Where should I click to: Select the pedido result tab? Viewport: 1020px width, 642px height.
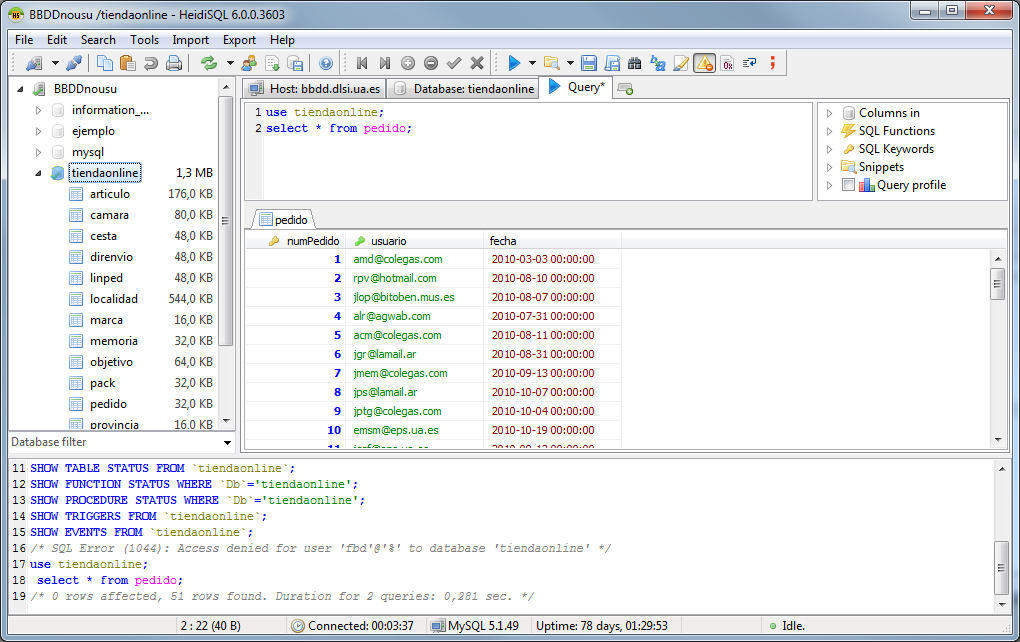click(283, 220)
